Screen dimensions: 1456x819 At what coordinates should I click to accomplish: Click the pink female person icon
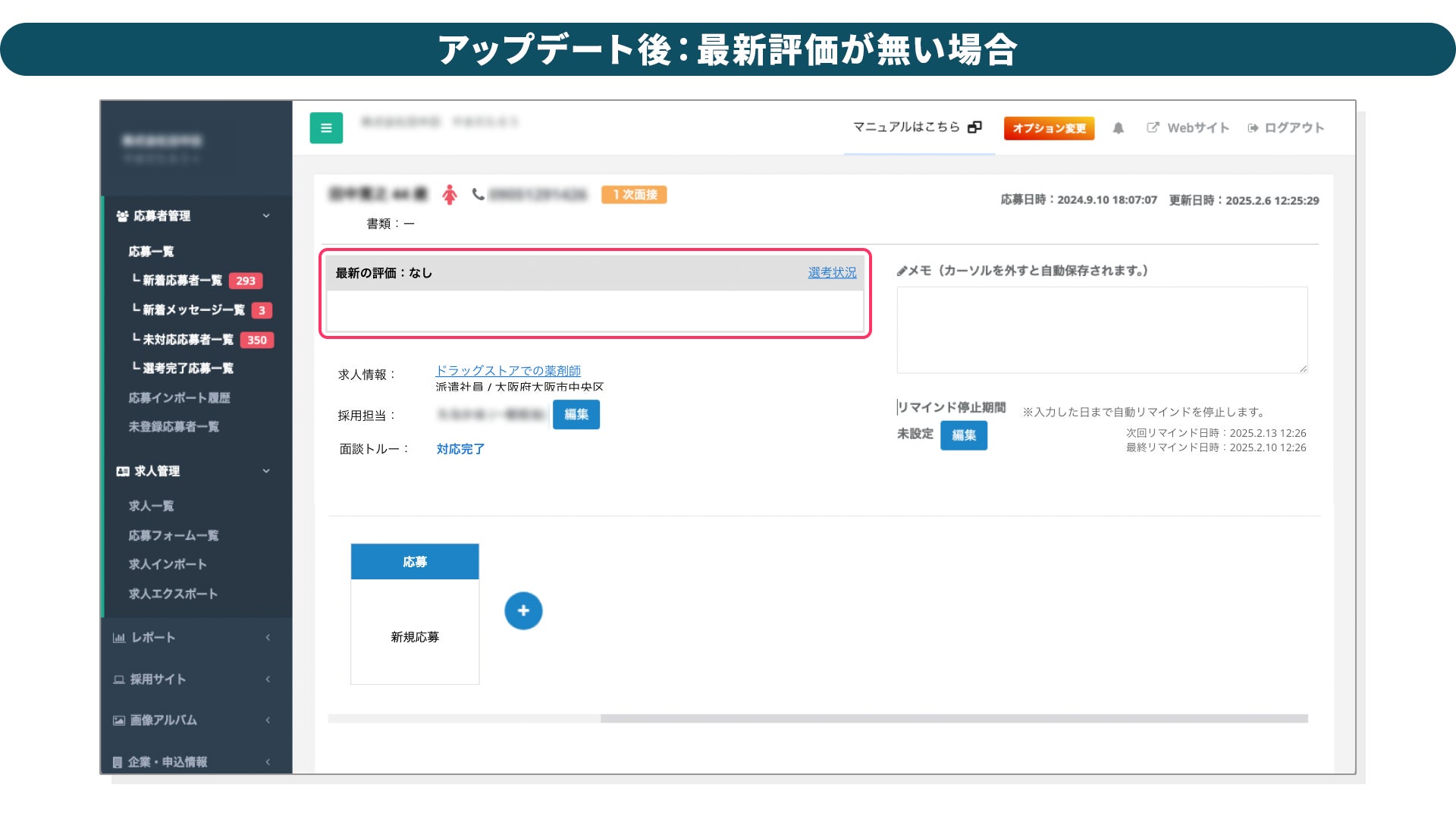(x=450, y=195)
